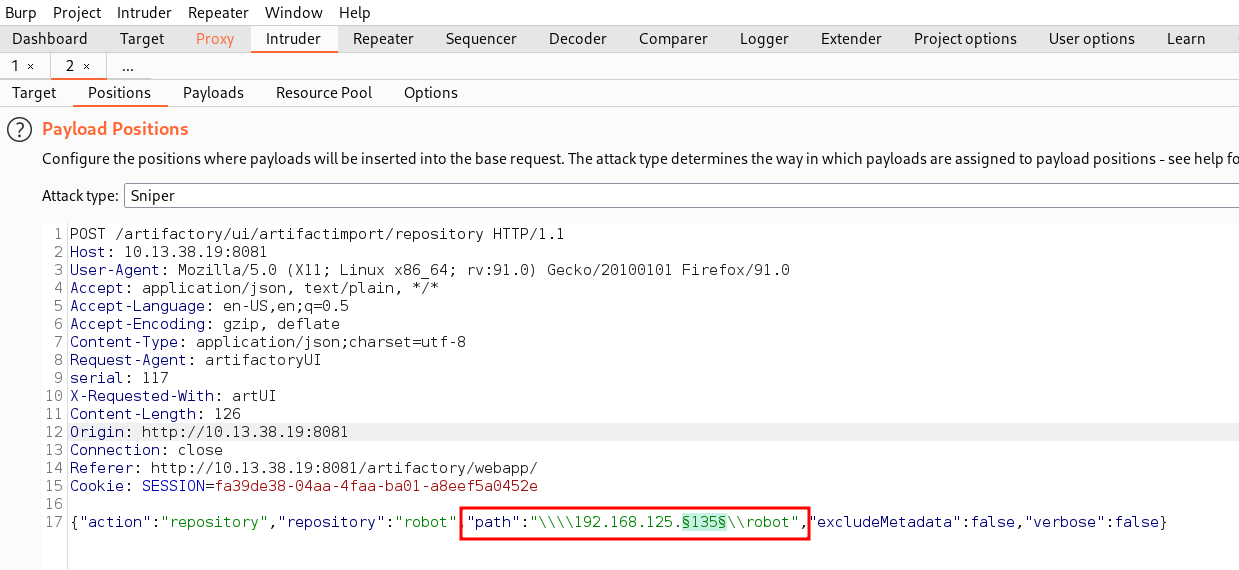The width and height of the screenshot is (1239, 570).
Task: Select Intruder attack tab 1
Action: point(16,66)
